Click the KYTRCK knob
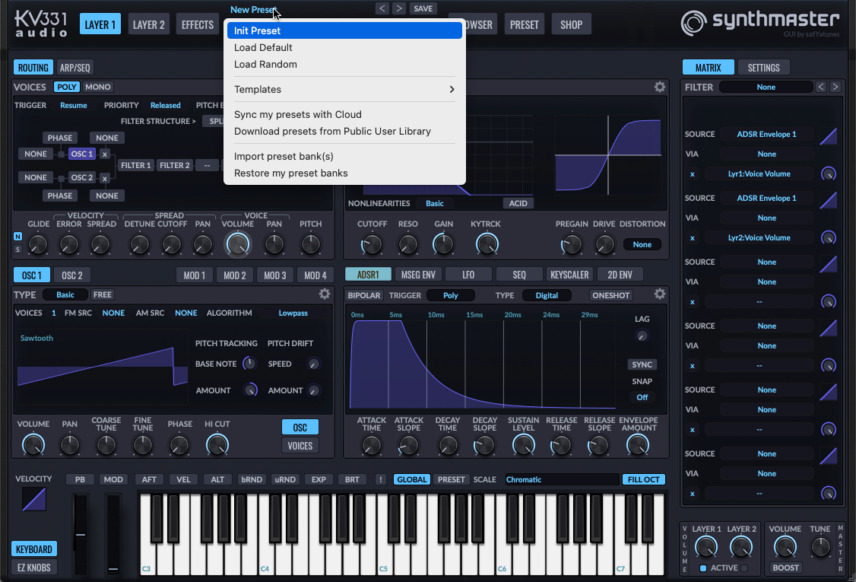856x582 pixels. click(486, 244)
